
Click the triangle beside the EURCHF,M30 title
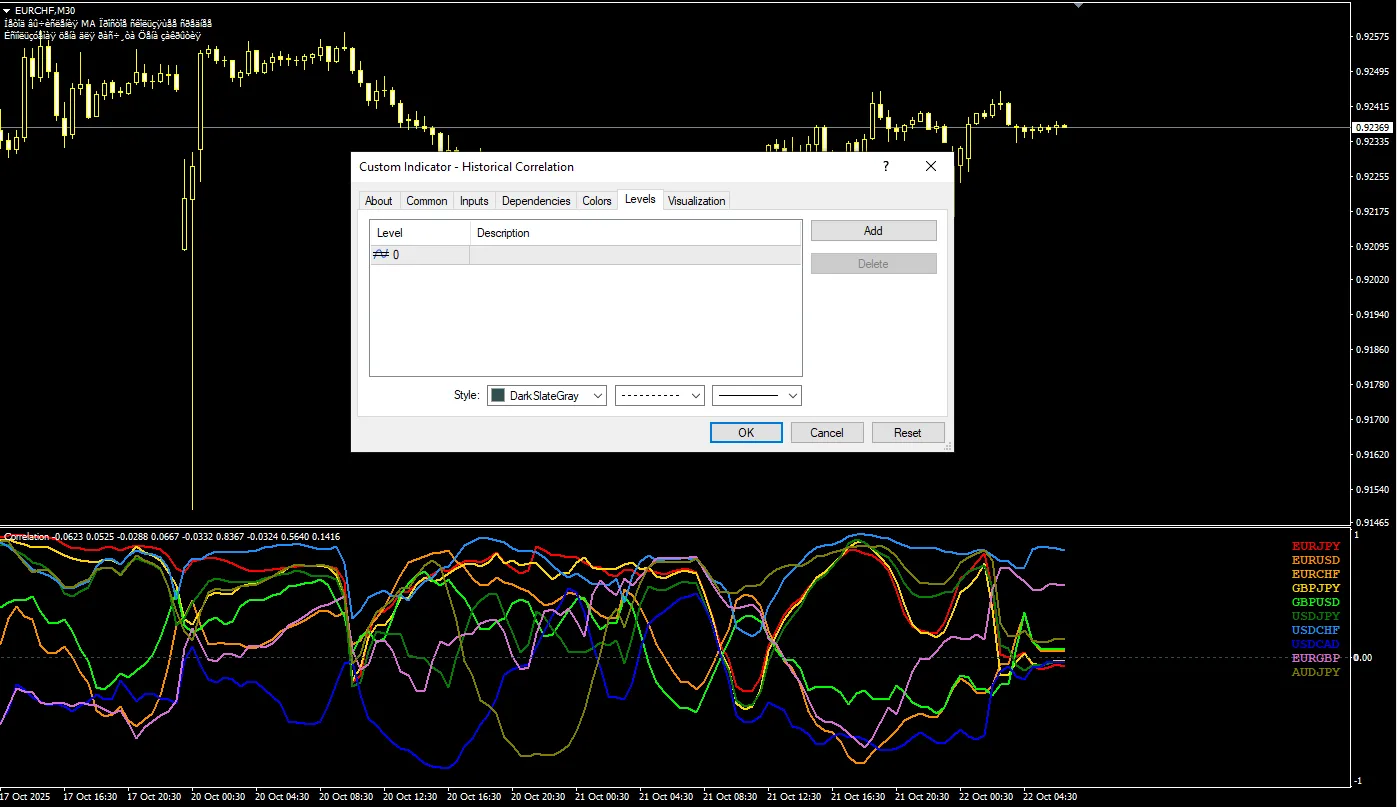tap(7, 10)
